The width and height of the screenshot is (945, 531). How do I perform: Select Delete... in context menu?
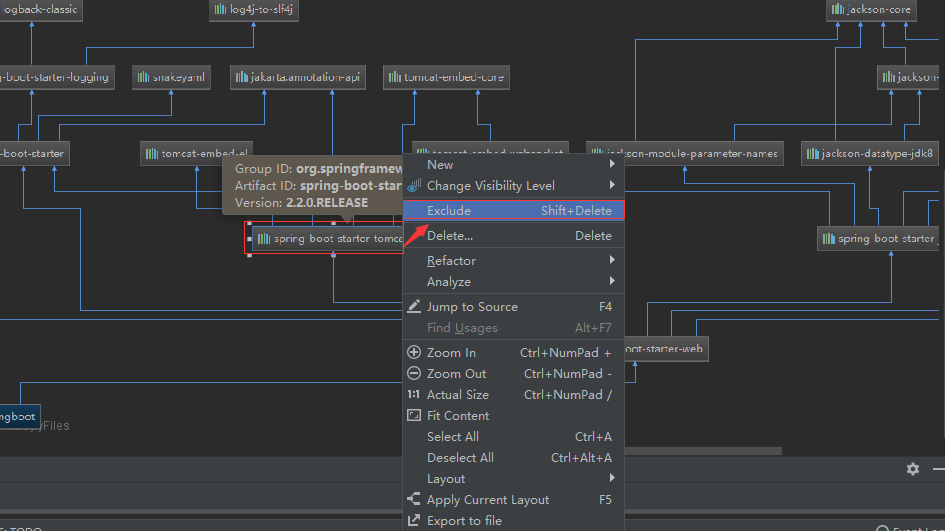pos(513,236)
